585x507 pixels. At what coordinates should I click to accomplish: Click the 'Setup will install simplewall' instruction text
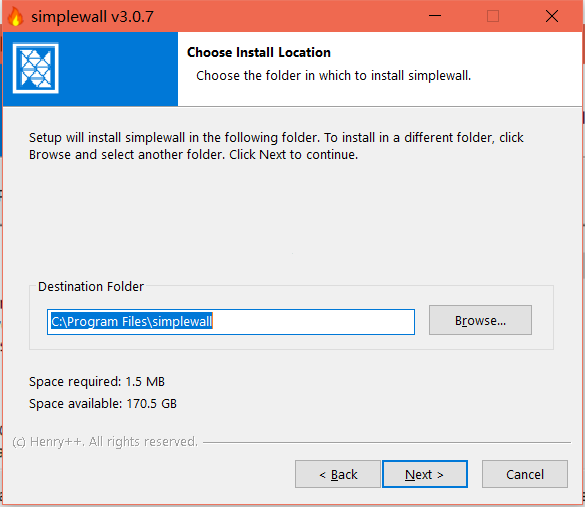(x=276, y=146)
